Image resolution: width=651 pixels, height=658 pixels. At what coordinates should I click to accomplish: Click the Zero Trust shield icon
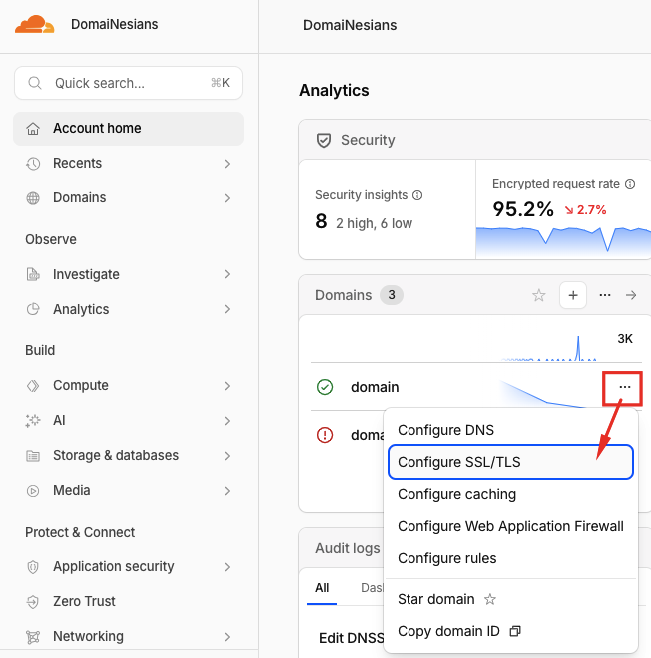click(x=33, y=602)
